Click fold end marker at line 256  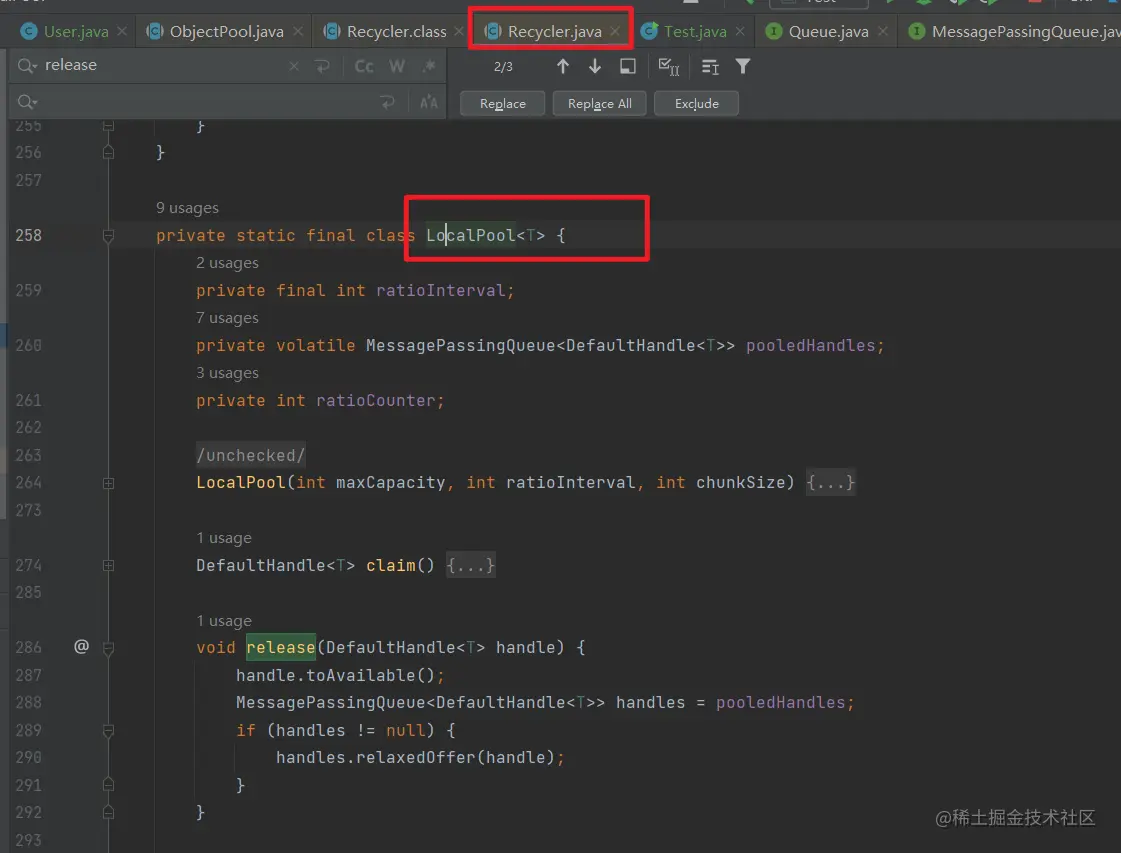coord(109,152)
